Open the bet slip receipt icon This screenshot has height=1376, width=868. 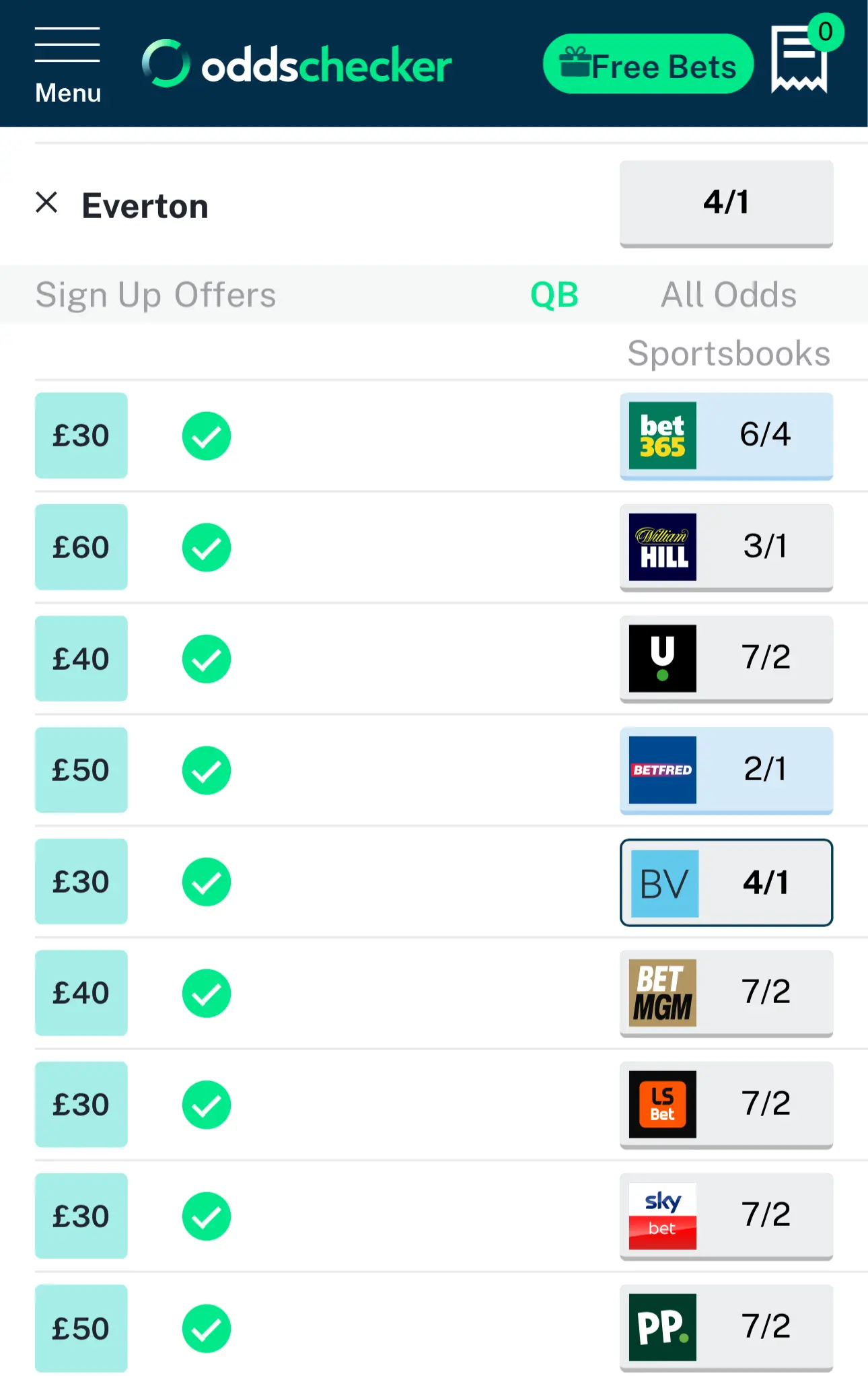point(799,61)
